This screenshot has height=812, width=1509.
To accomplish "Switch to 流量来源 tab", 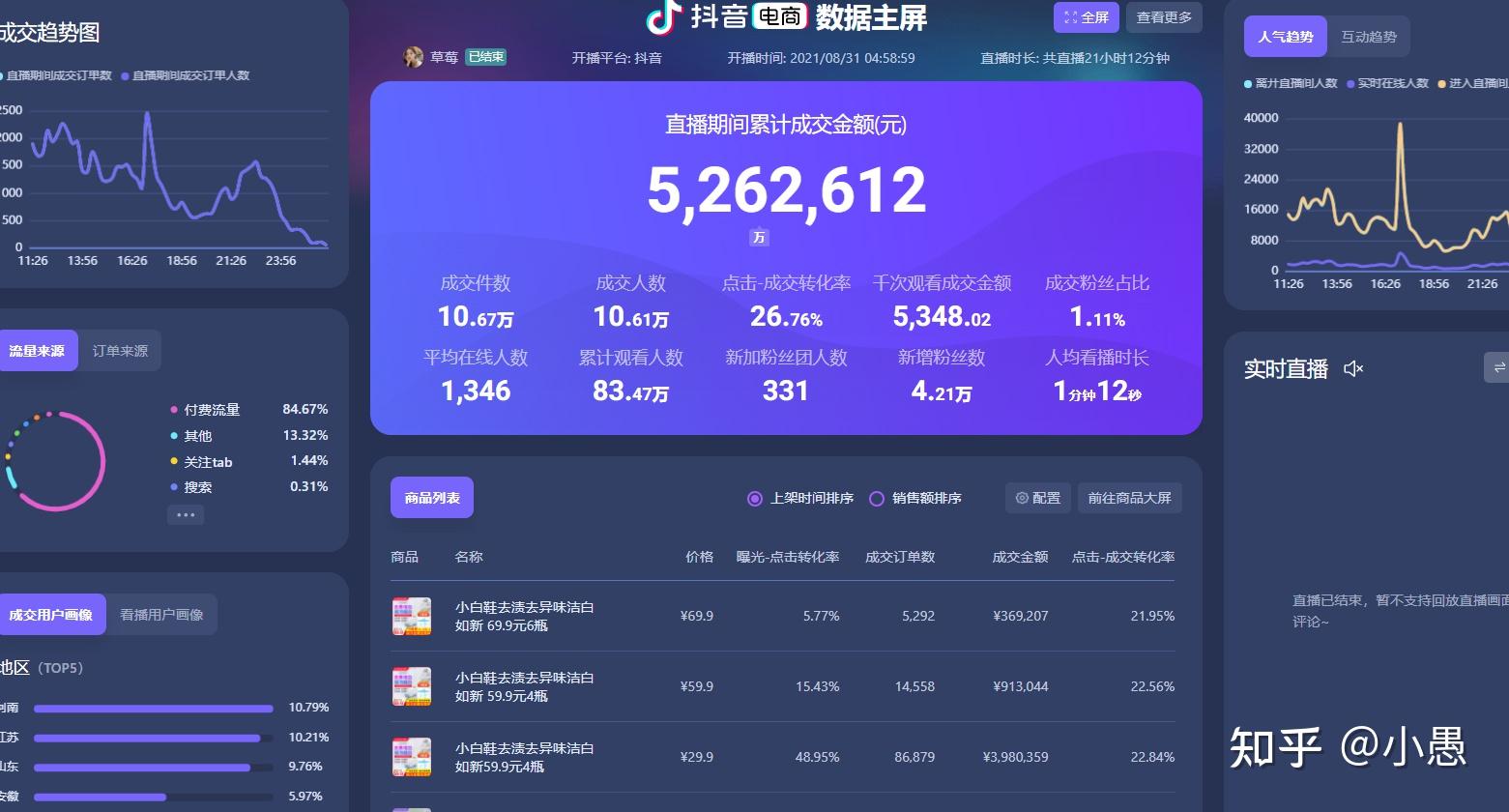I will pyautogui.click(x=37, y=351).
